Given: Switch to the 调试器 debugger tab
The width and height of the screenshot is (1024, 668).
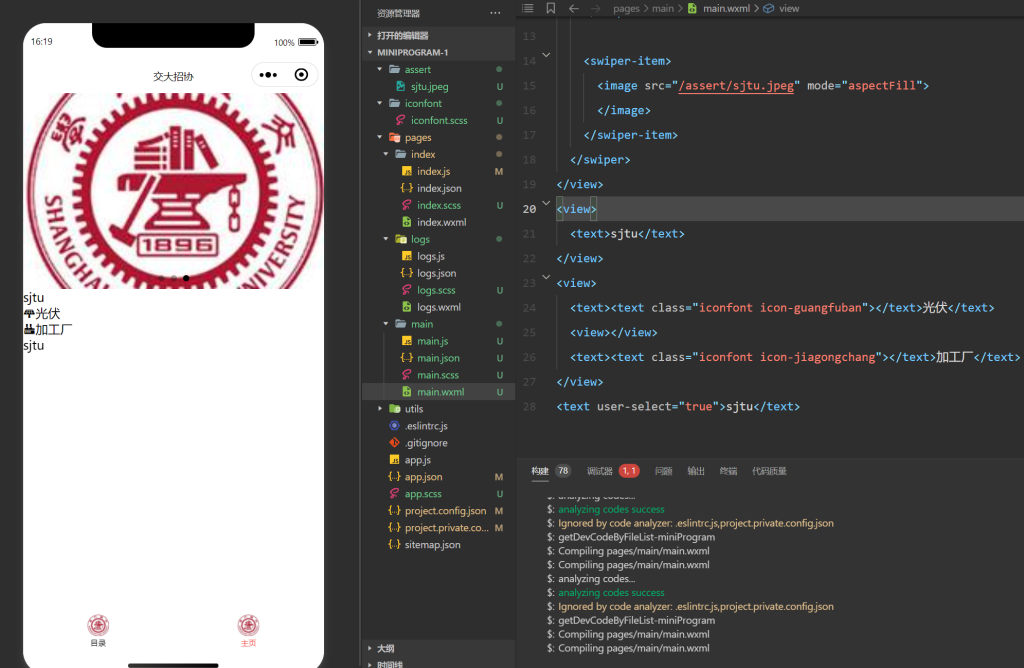Looking at the screenshot, I should [x=600, y=471].
